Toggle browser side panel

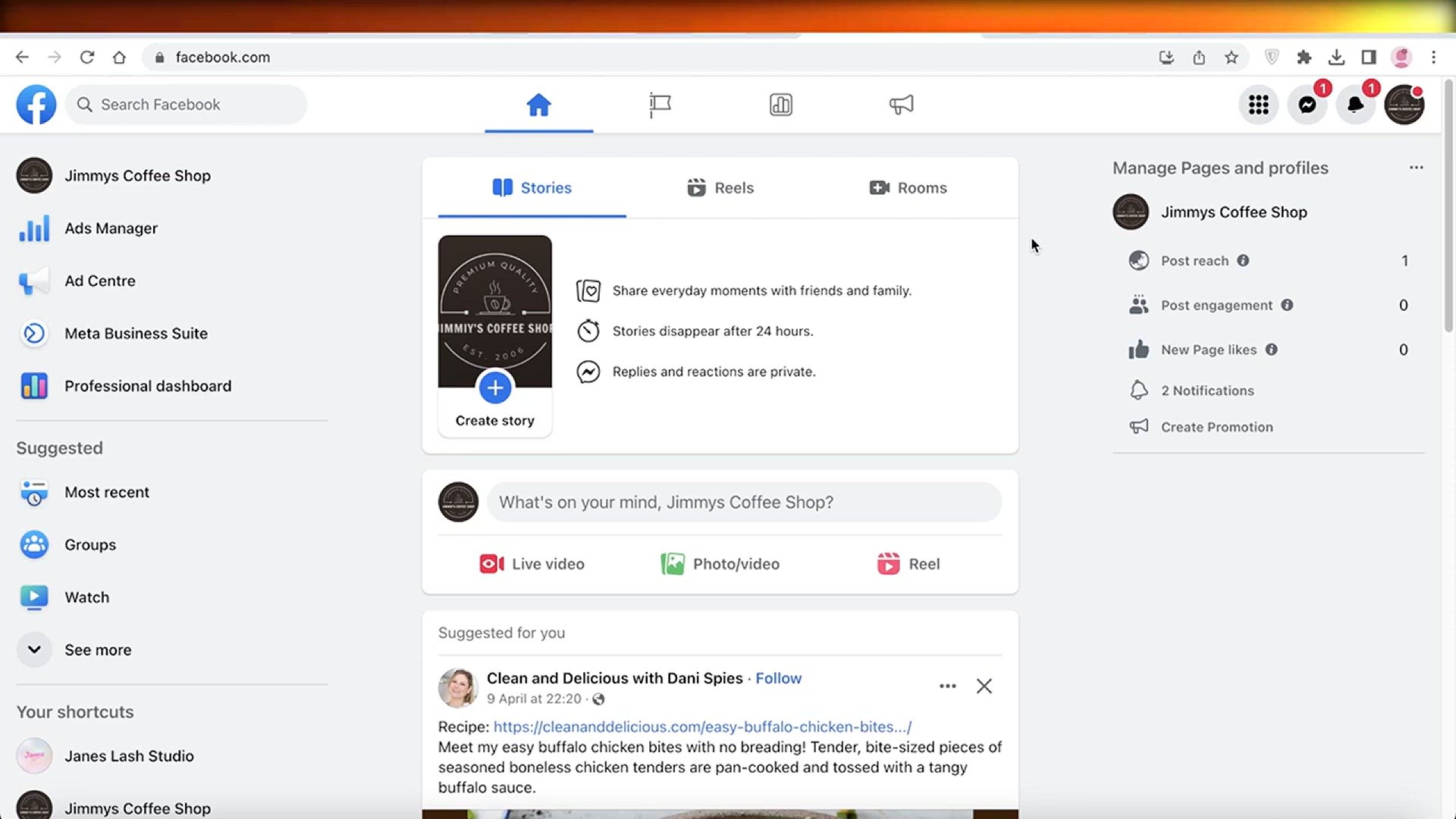coord(1369,58)
